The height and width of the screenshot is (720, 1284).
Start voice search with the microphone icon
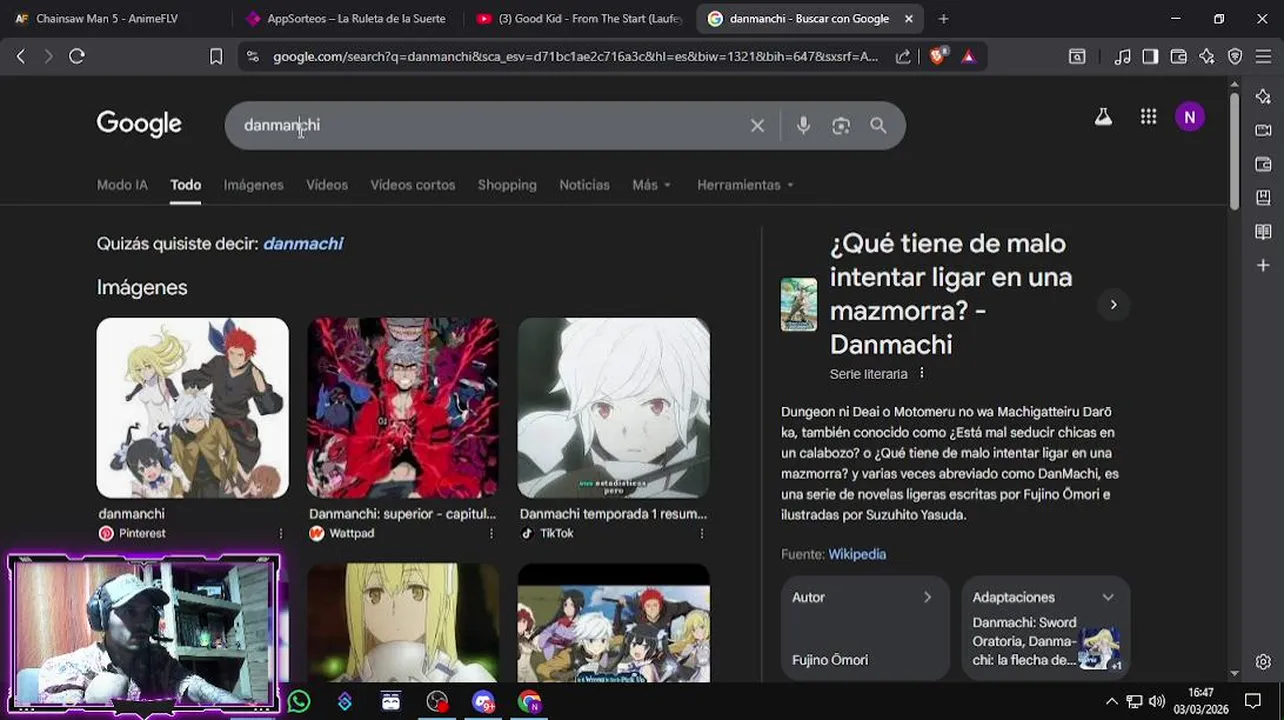coord(803,126)
